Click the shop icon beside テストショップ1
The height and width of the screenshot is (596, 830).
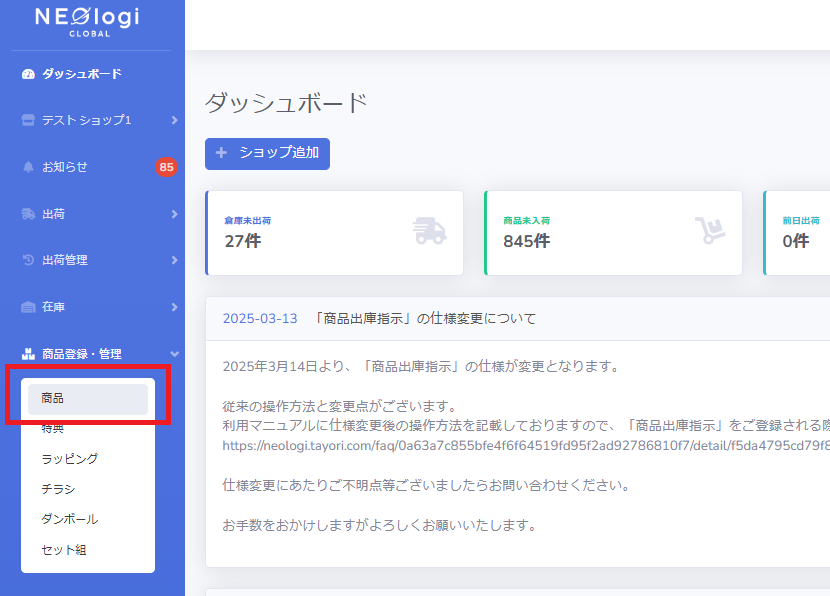click(28, 120)
